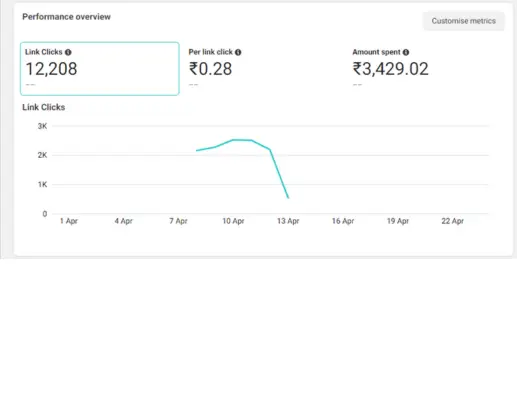Open info icon next to Amount spent
517x413 pixels.
(406, 52)
